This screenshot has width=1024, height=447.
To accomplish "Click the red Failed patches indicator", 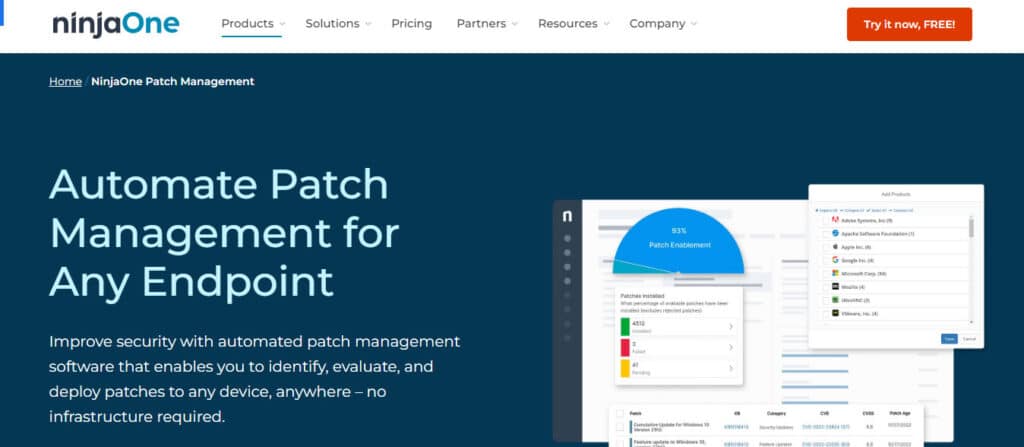I will pyautogui.click(x=625, y=346).
